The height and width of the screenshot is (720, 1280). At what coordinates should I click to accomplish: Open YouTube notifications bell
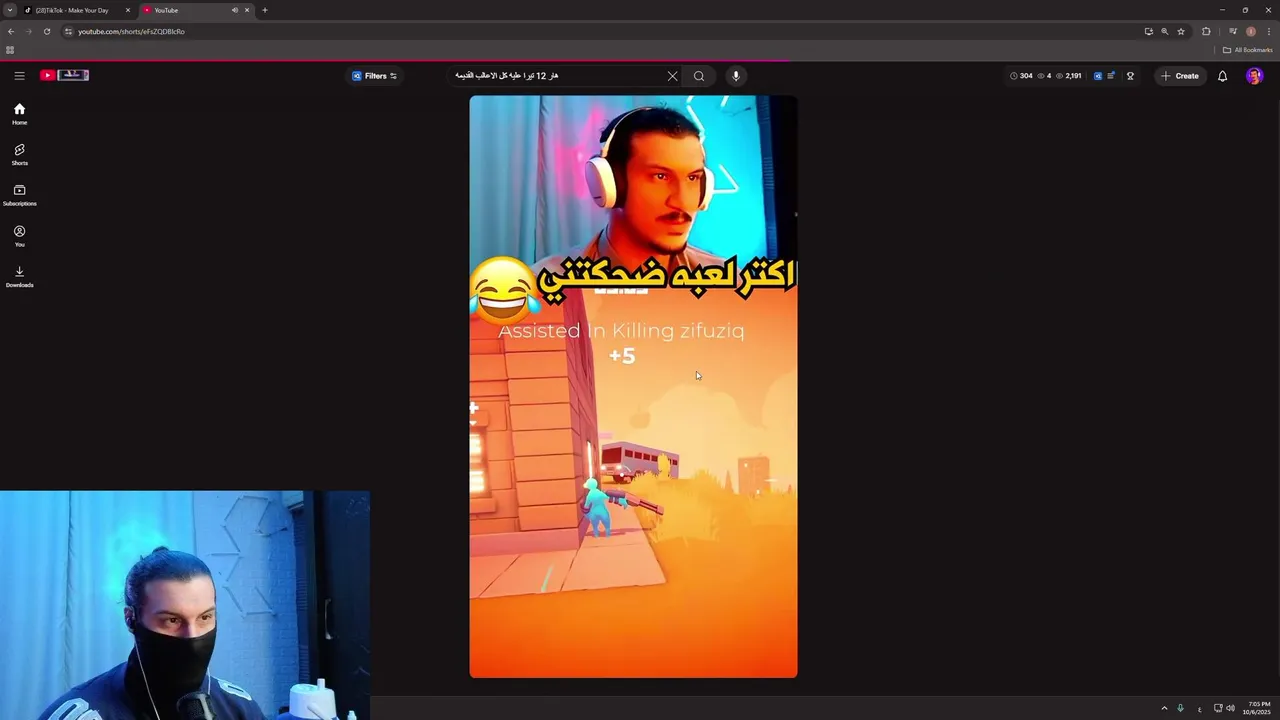click(1222, 76)
